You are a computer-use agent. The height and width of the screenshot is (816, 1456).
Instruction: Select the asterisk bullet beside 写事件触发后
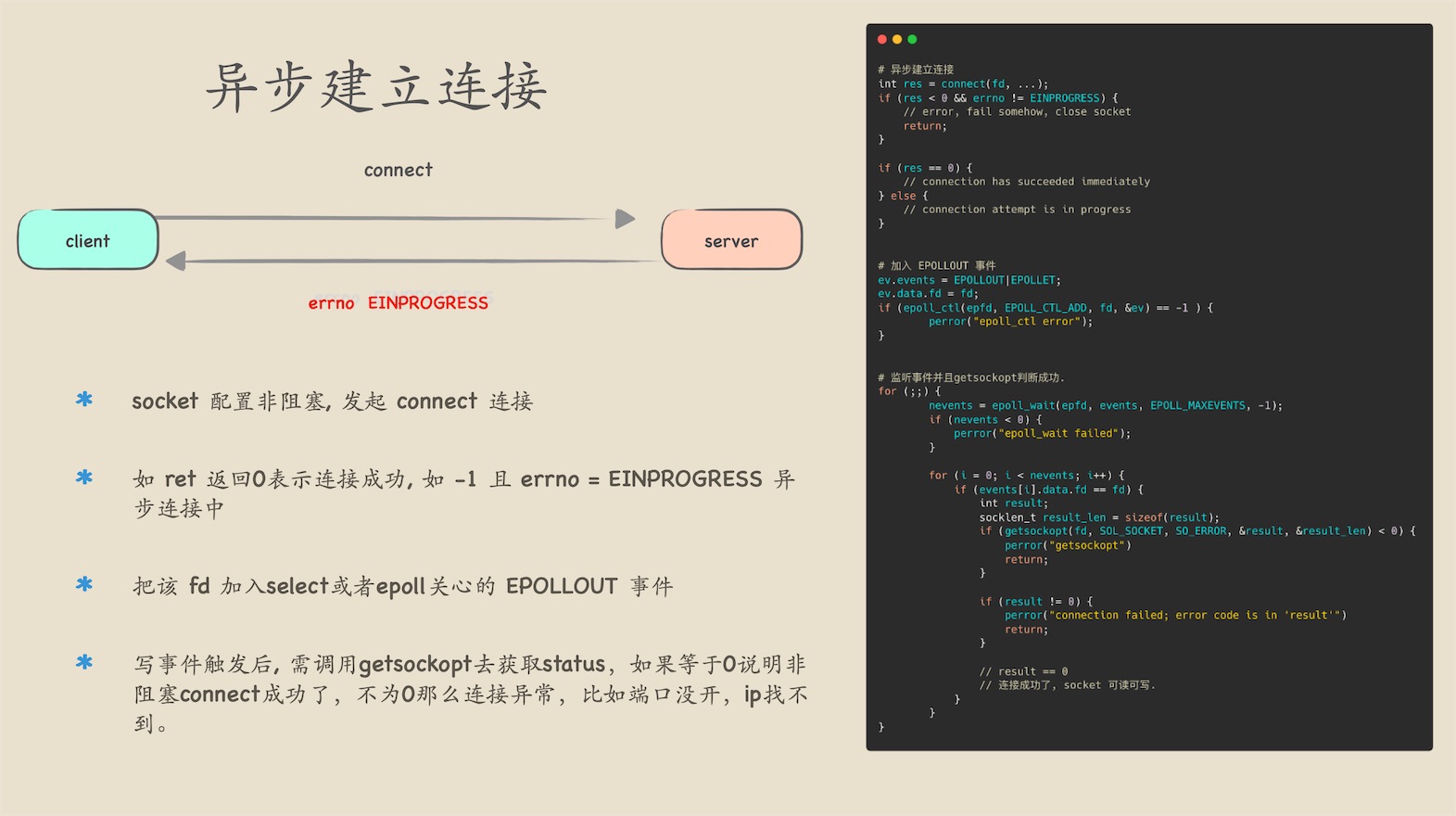point(84,662)
